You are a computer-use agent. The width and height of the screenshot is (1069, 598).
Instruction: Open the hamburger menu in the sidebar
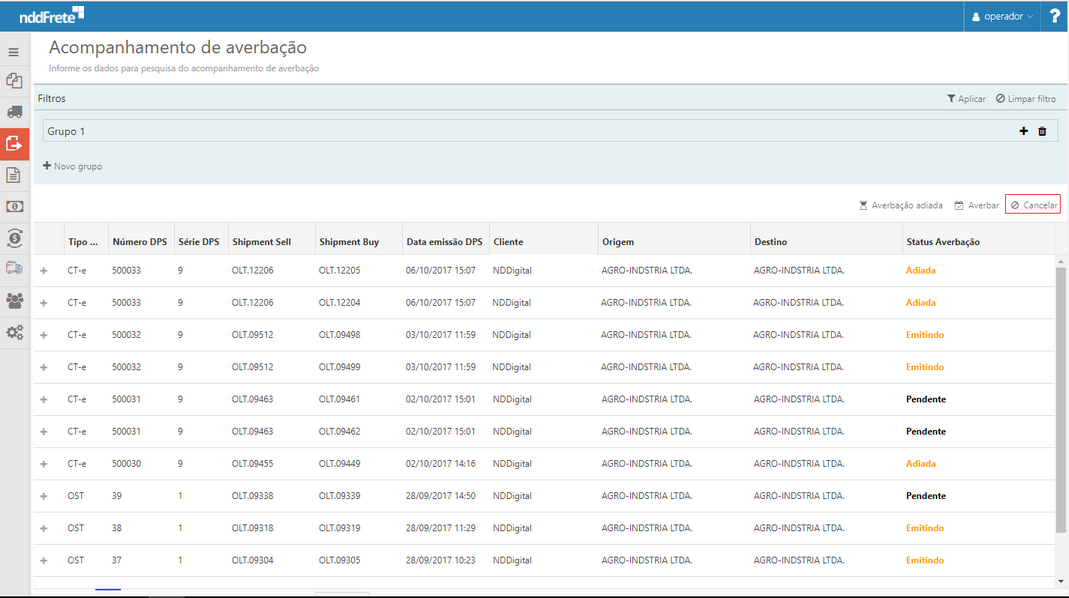pyautogui.click(x=14, y=52)
